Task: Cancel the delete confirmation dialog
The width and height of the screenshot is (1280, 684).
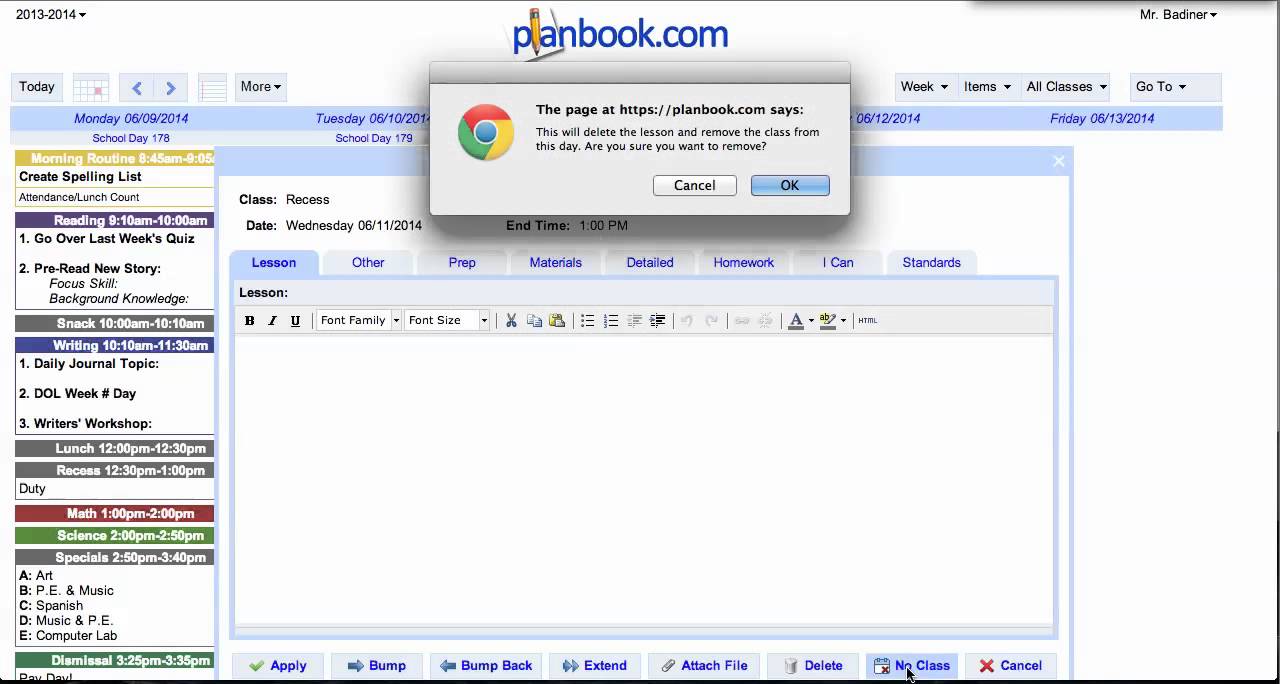Action: 695,185
